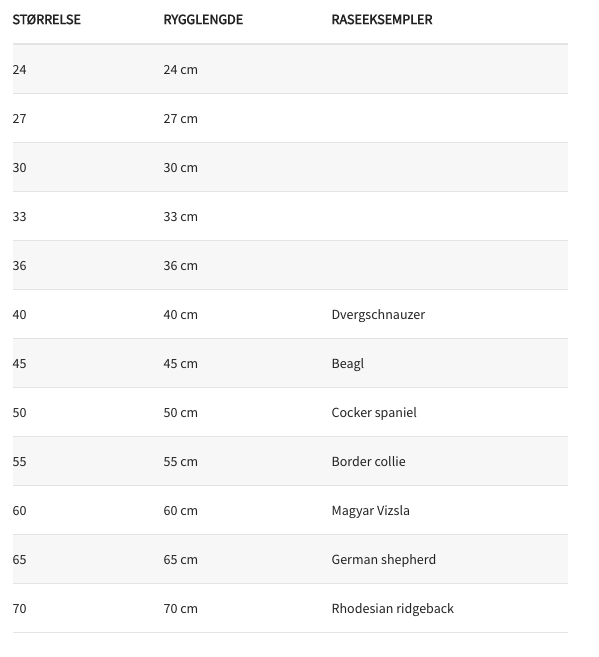Click the Dvergschnauzer breed text
The image size is (599, 657).
tap(378, 315)
